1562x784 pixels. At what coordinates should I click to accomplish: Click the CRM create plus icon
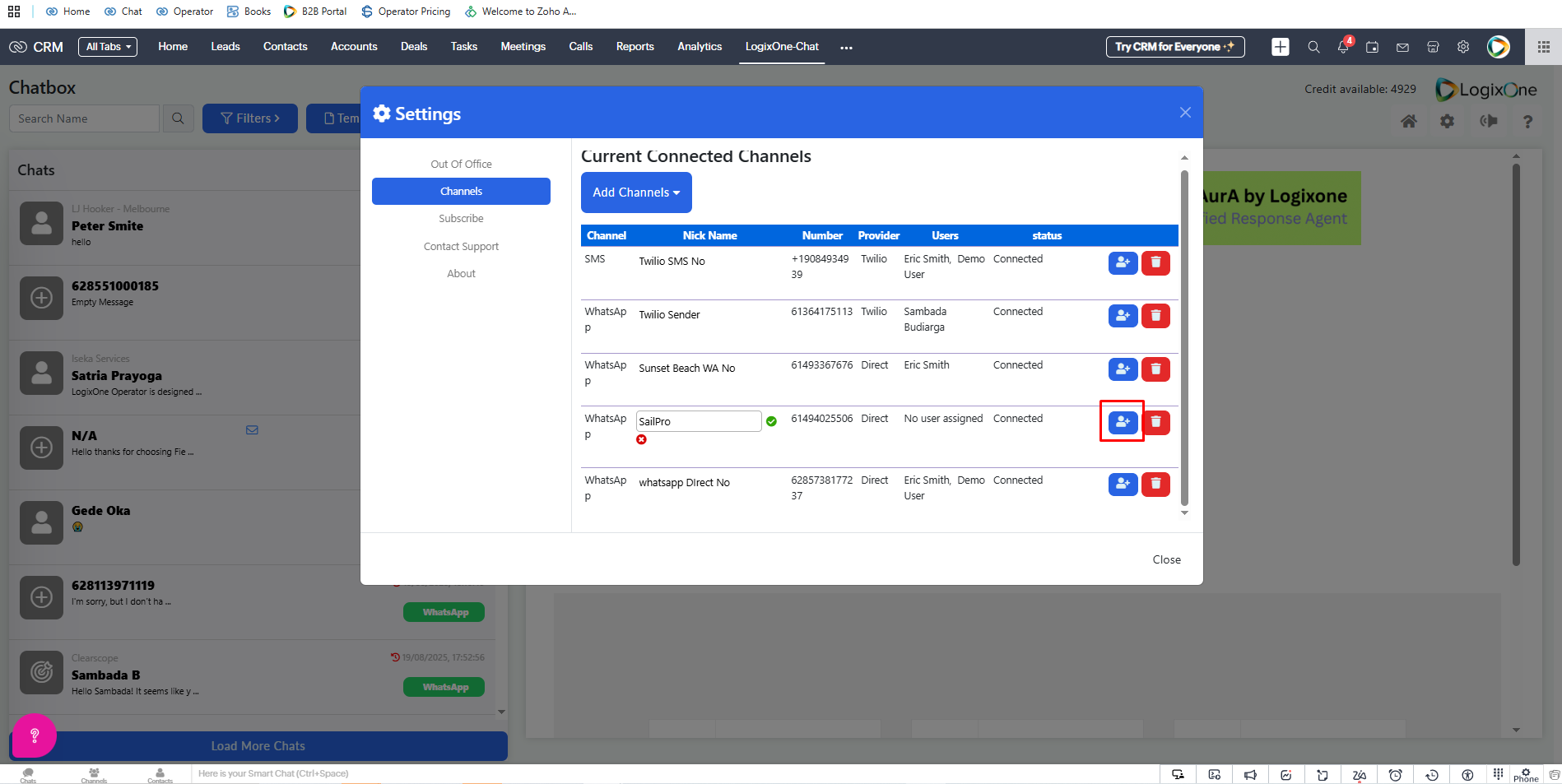[1281, 47]
